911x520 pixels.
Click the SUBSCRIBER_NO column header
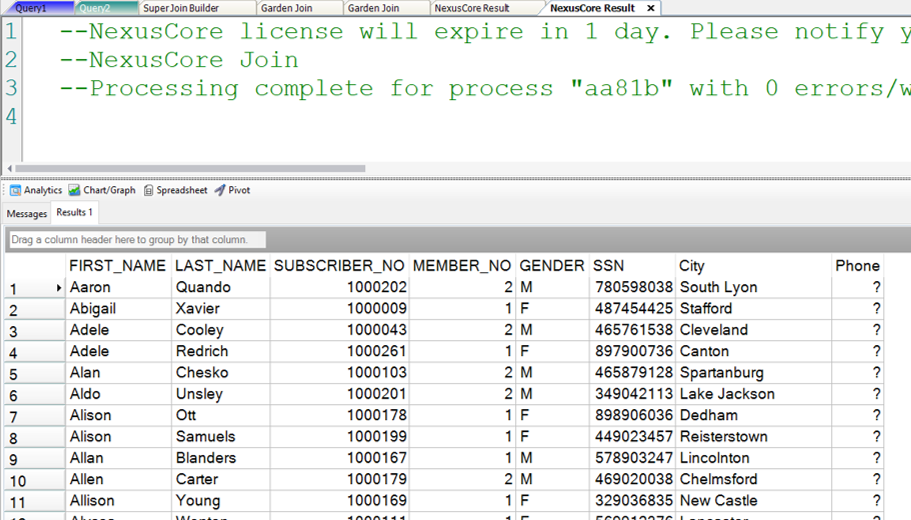tap(339, 266)
